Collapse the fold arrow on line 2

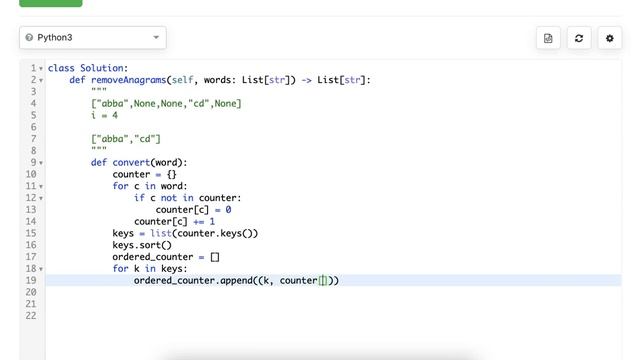pos(41,80)
